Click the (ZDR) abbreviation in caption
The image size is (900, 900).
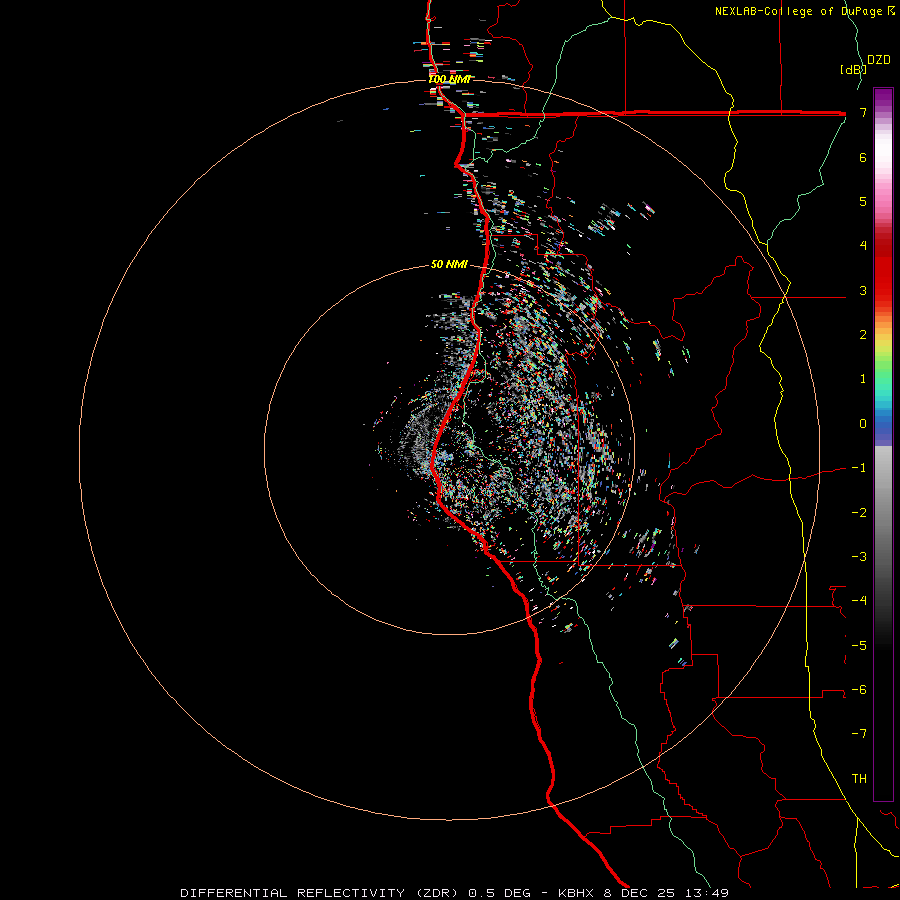click(437, 893)
